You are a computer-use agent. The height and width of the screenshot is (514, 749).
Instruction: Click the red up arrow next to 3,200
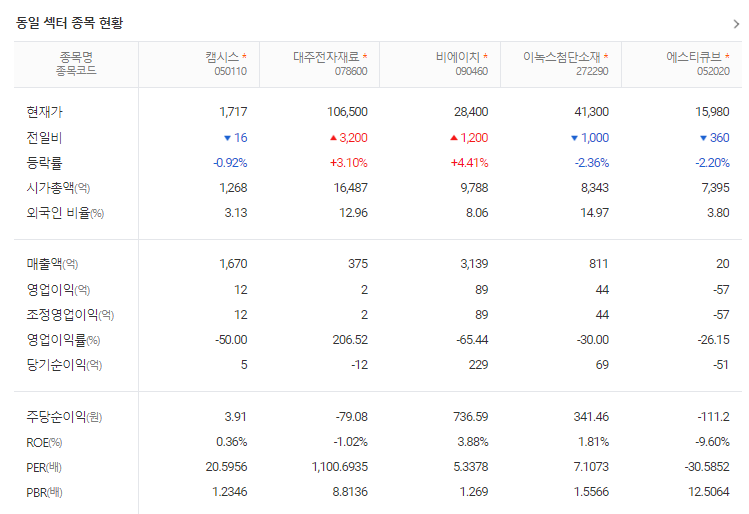tap(333, 138)
